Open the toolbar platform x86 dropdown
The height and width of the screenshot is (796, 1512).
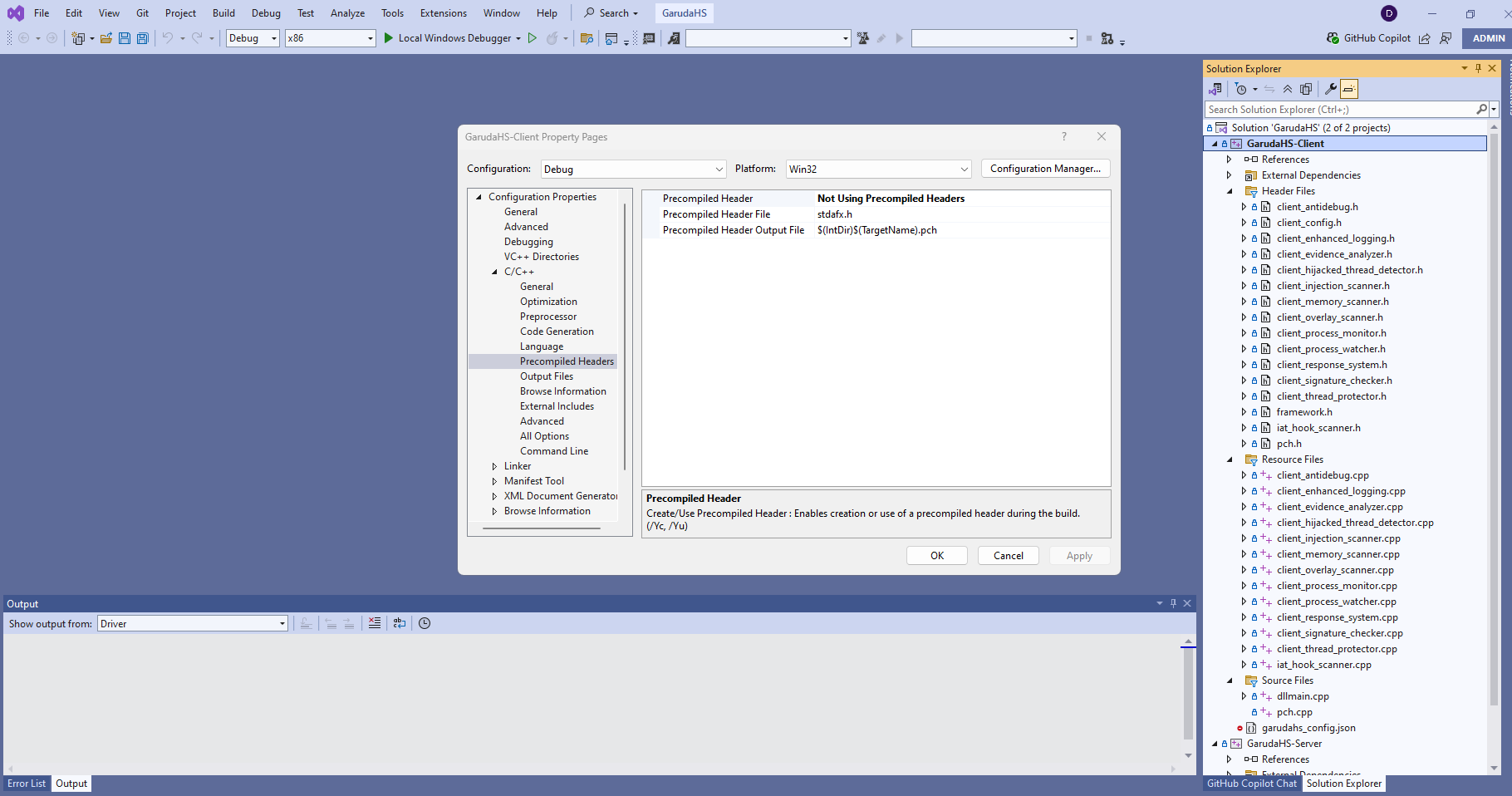pos(331,38)
